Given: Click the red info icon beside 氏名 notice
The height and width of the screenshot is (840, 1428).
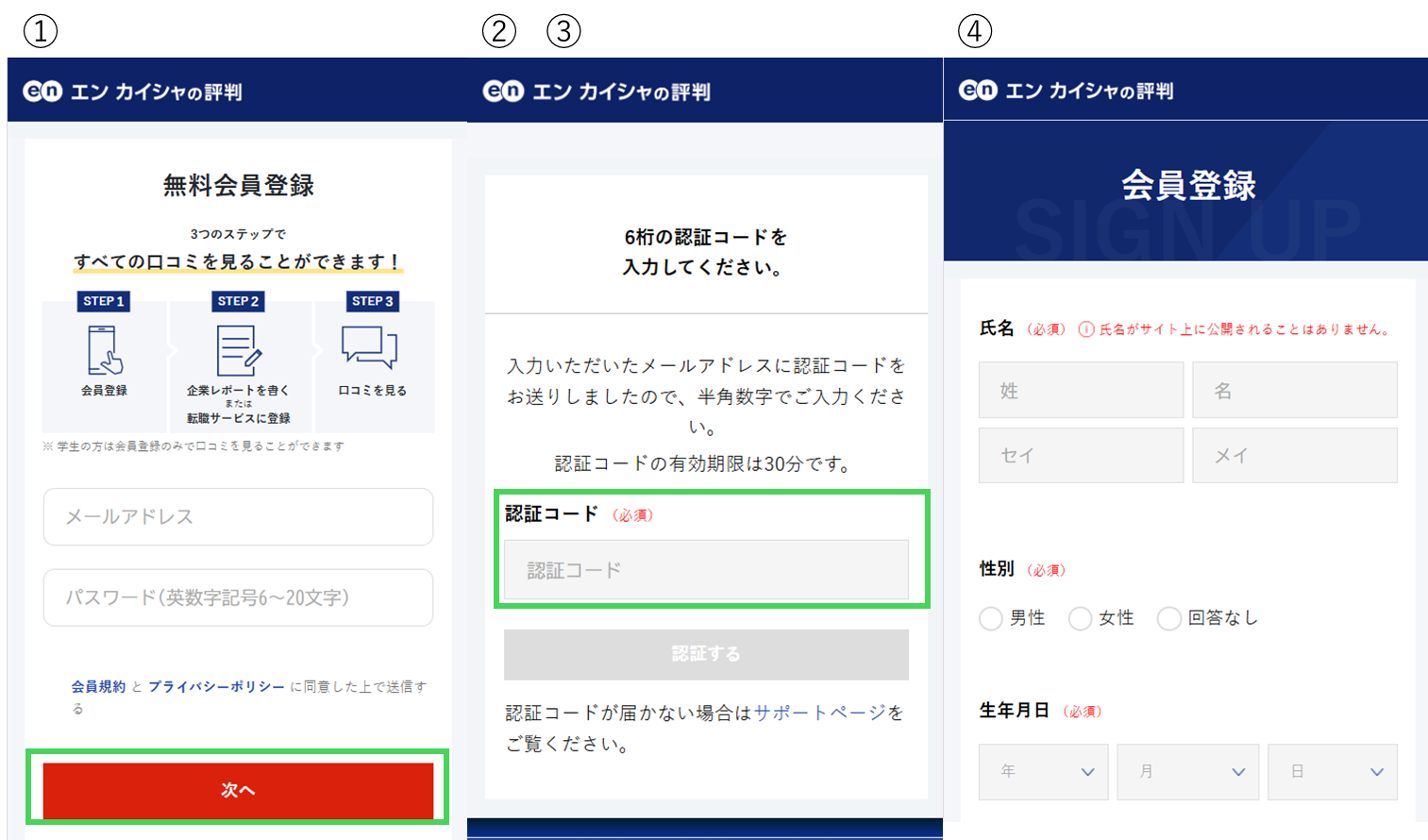Looking at the screenshot, I should (1086, 329).
